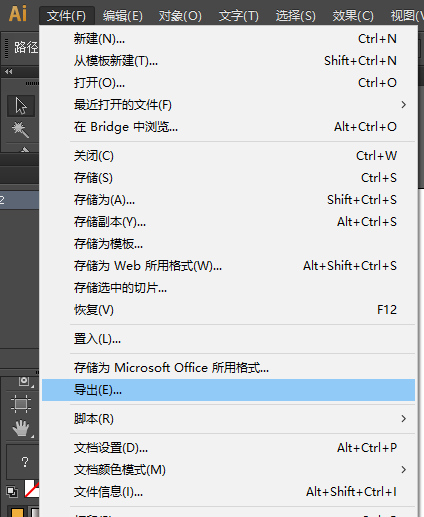Click the question mark tool icon
Image resolution: width=424 pixels, height=517 pixels.
[x=24, y=462]
